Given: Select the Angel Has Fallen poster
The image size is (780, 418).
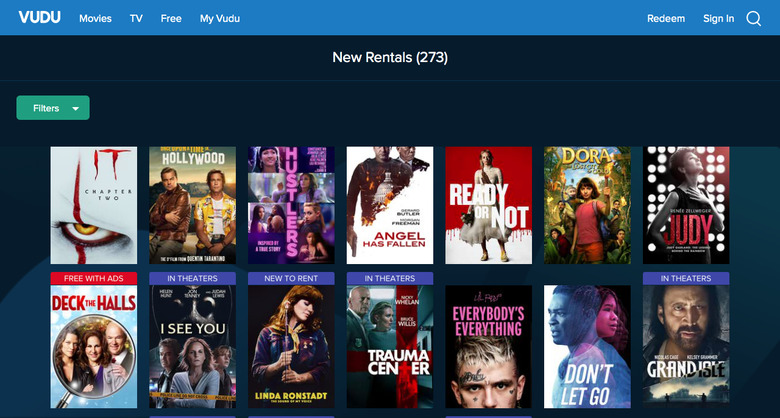Looking at the screenshot, I should click(390, 205).
